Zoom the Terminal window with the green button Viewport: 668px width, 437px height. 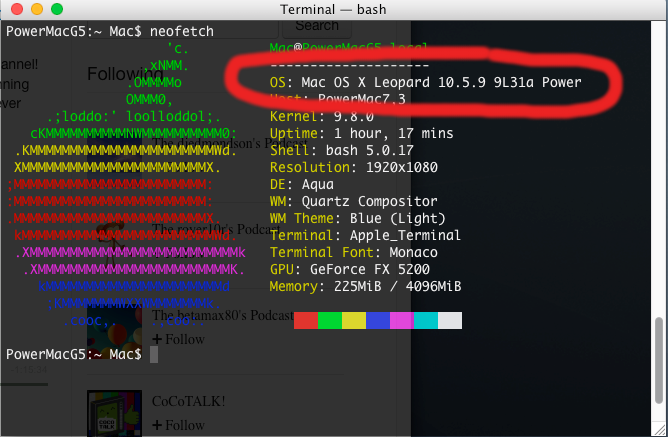57,9
